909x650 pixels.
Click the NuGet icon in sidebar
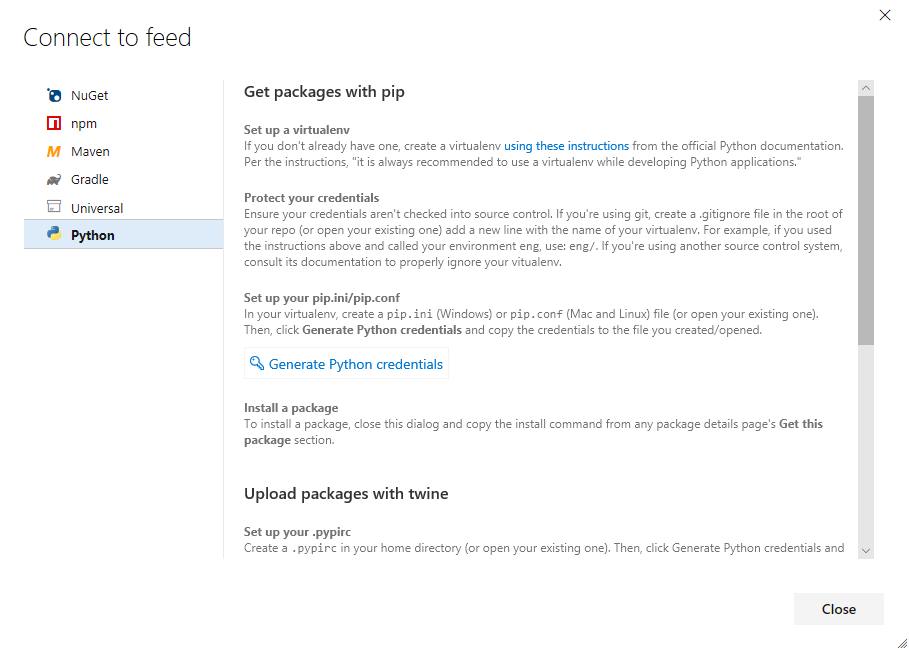pyautogui.click(x=54, y=96)
